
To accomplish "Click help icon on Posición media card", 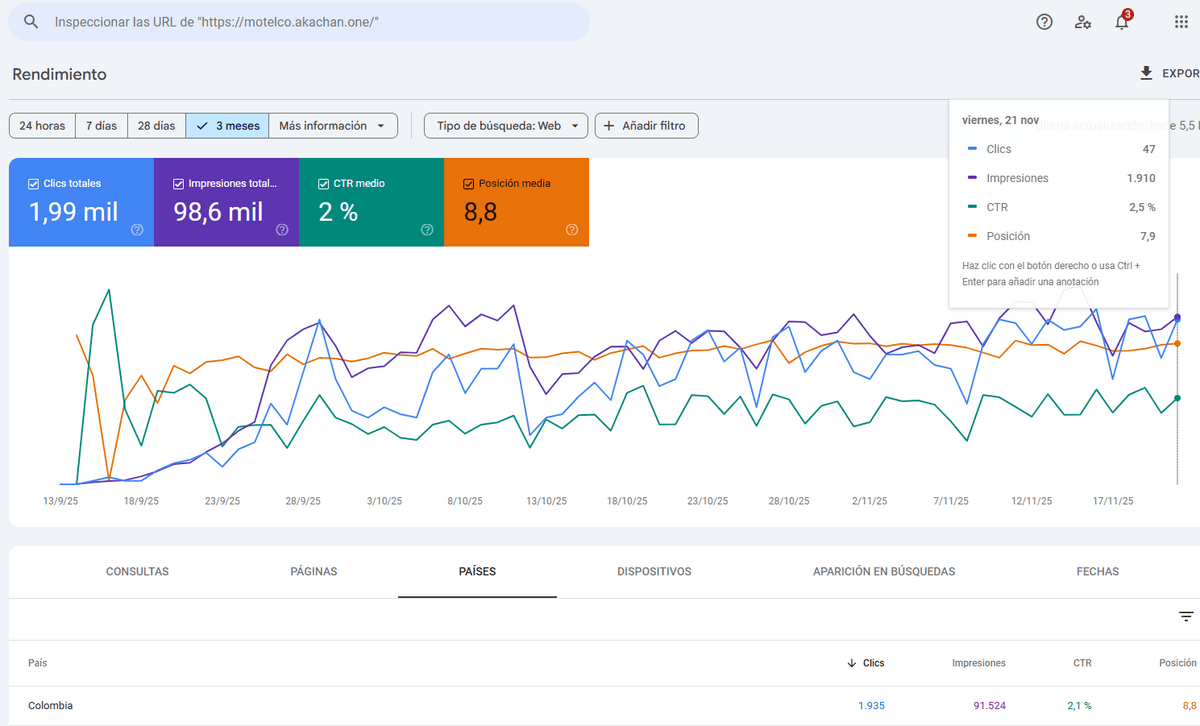I will [x=571, y=229].
